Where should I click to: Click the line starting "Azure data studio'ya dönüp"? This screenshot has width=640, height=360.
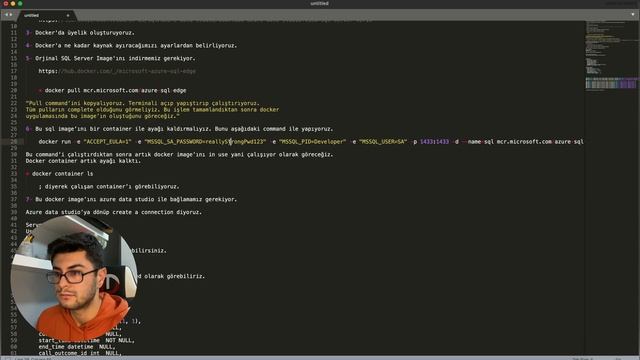coord(113,212)
